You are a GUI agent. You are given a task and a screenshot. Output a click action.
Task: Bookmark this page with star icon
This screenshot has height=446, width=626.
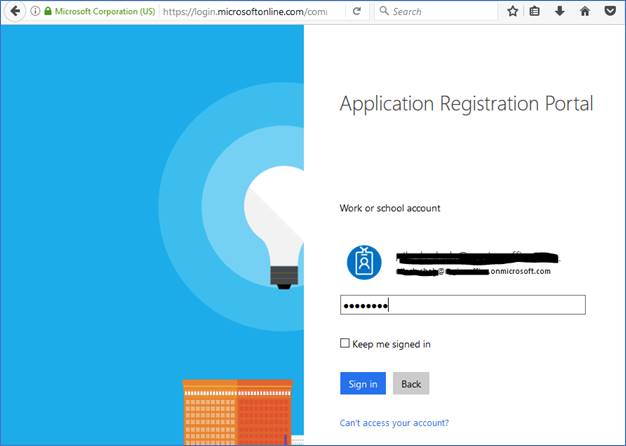[x=513, y=11]
